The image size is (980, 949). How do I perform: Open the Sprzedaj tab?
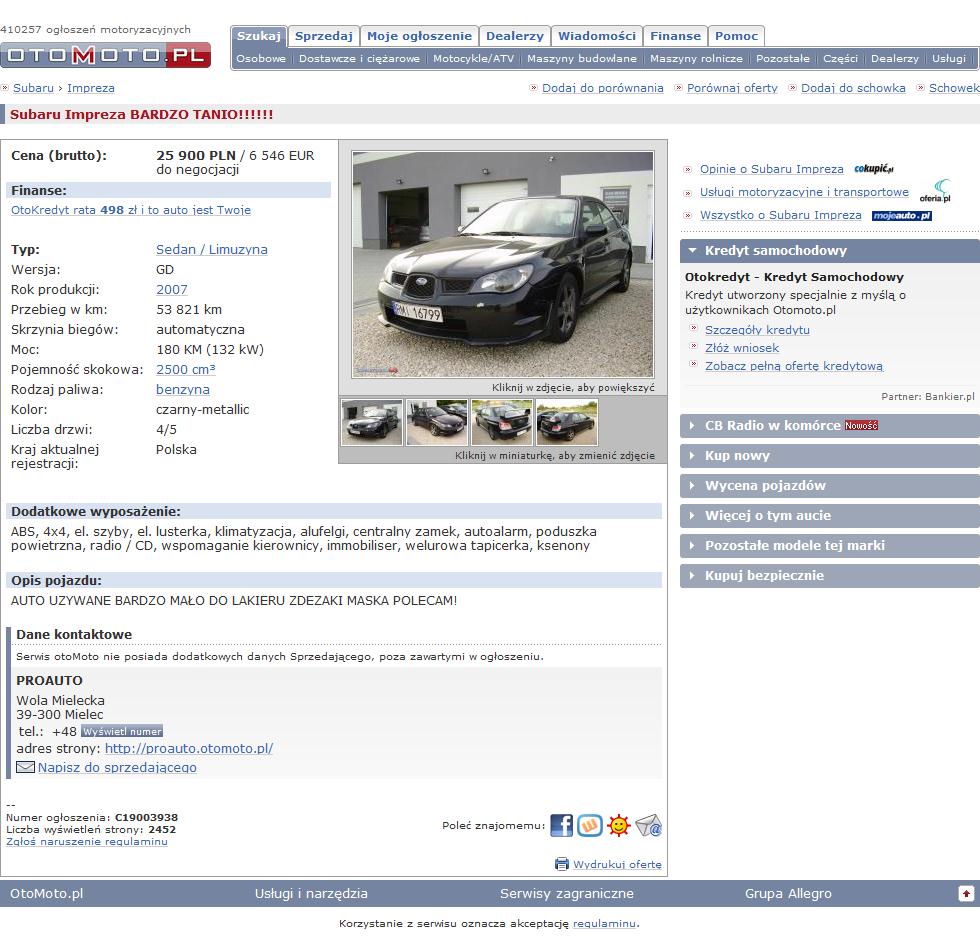[324, 36]
